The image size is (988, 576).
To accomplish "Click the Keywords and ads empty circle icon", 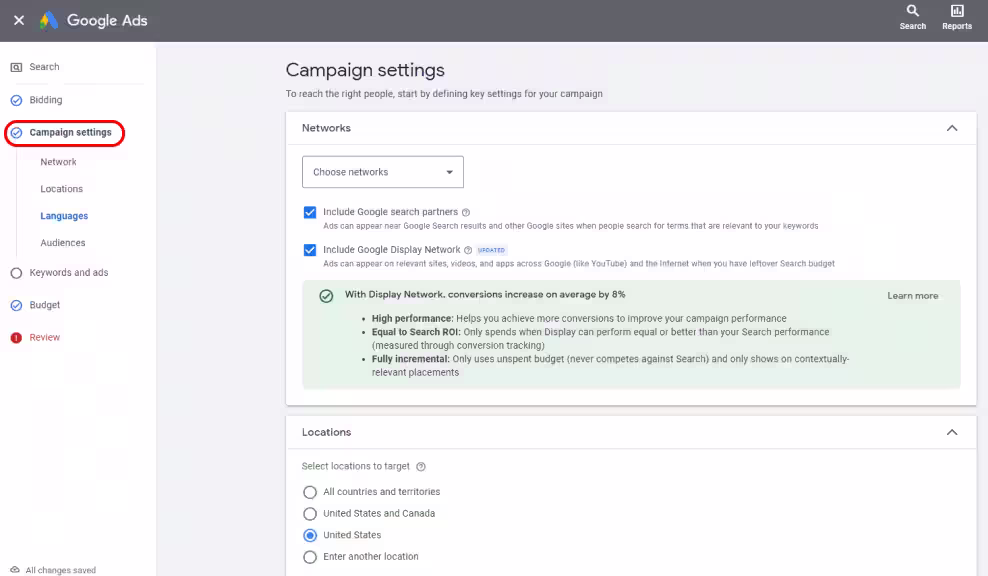I will point(16,273).
